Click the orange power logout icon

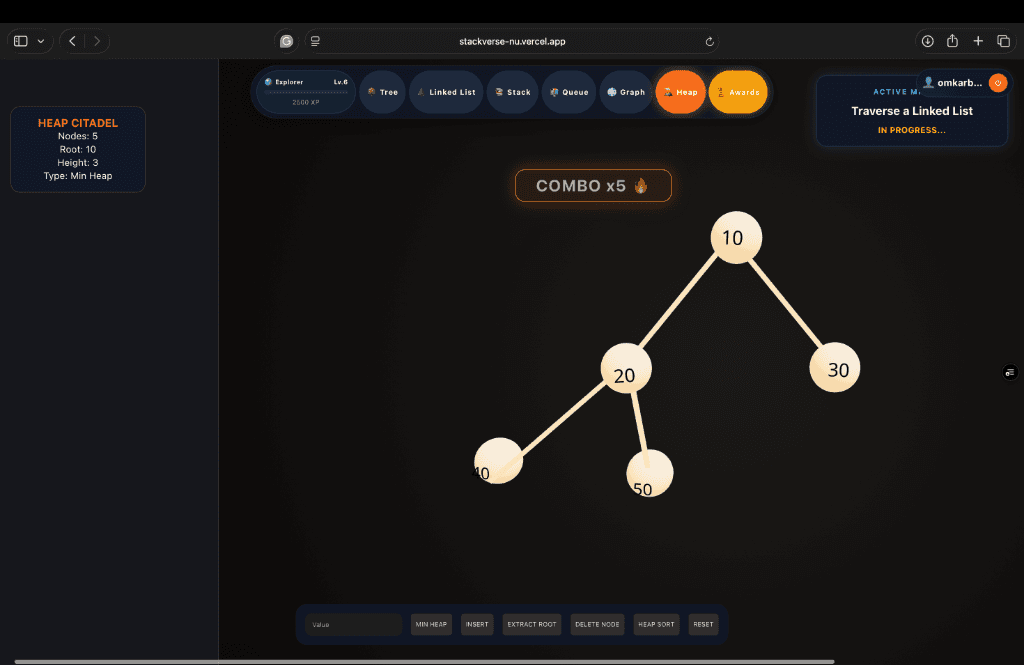(x=998, y=83)
